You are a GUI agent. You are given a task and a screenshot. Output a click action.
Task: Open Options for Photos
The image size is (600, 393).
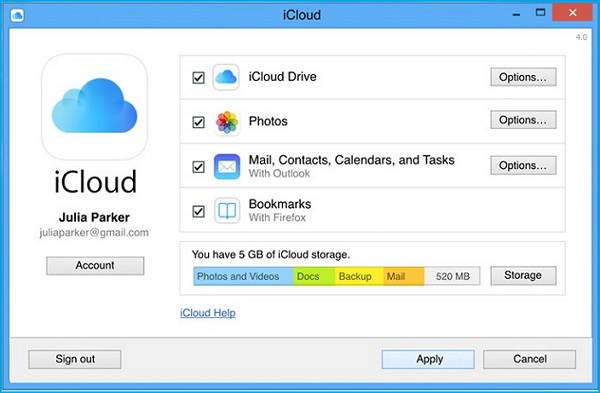523,120
